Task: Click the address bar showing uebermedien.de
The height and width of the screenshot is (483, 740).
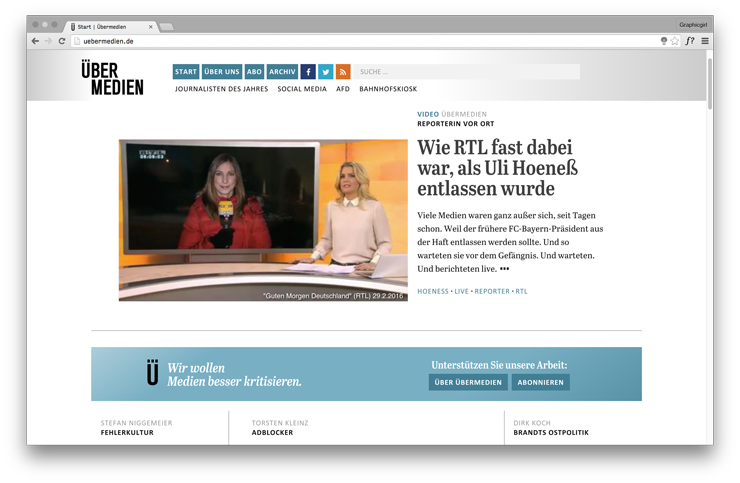Action: (x=366, y=41)
